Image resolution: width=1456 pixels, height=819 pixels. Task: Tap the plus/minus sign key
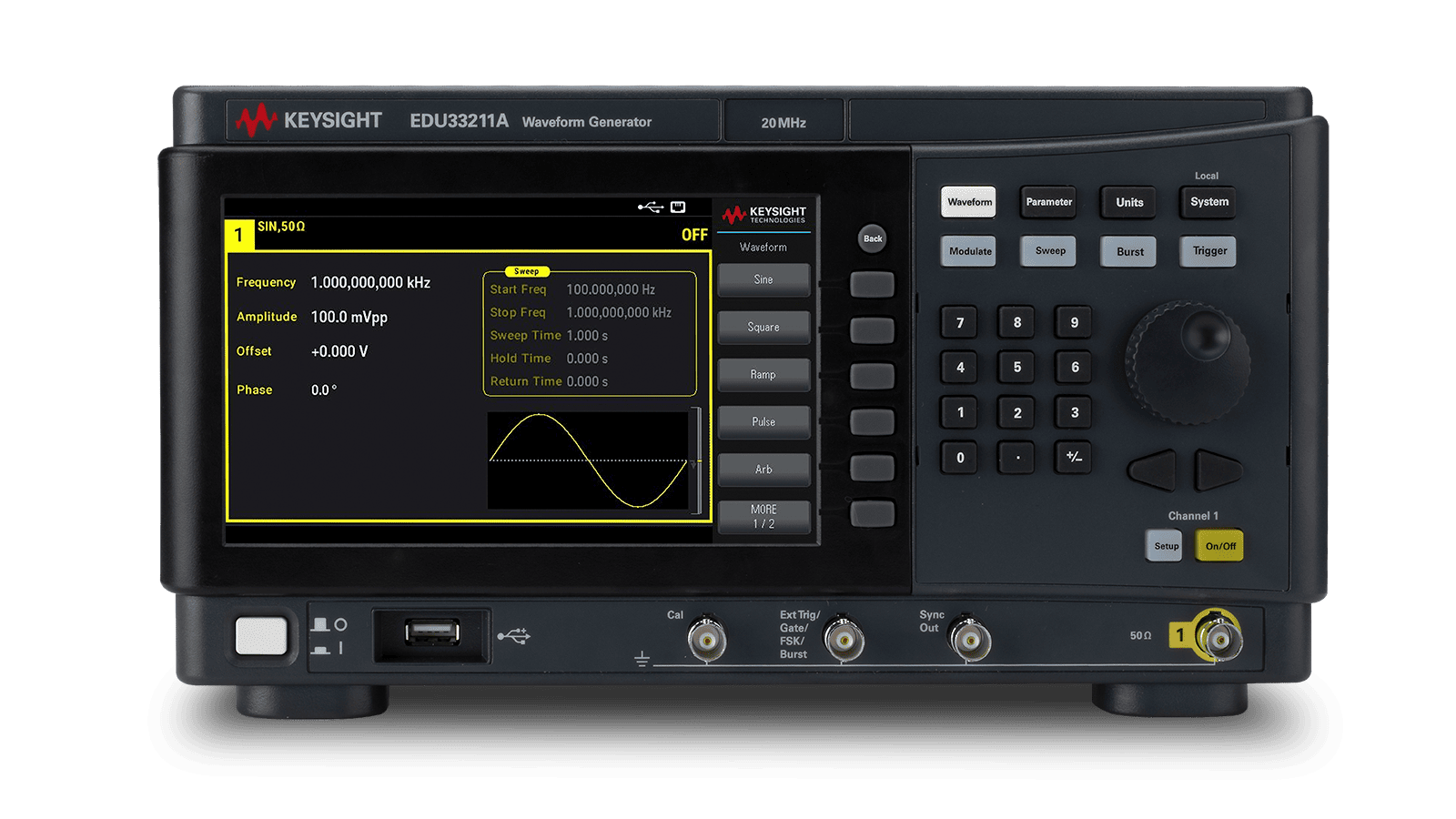pyautogui.click(x=1074, y=458)
